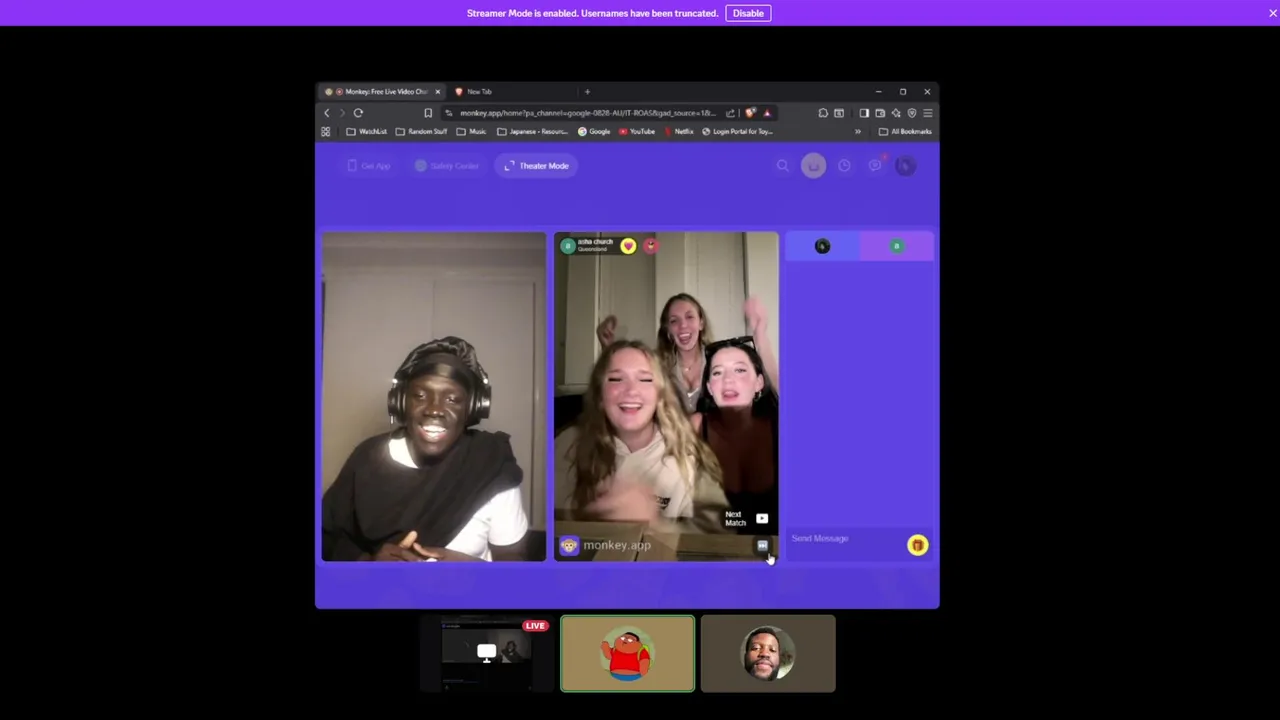1280x720 pixels.
Task: Click the asha church username label
Action: point(595,241)
